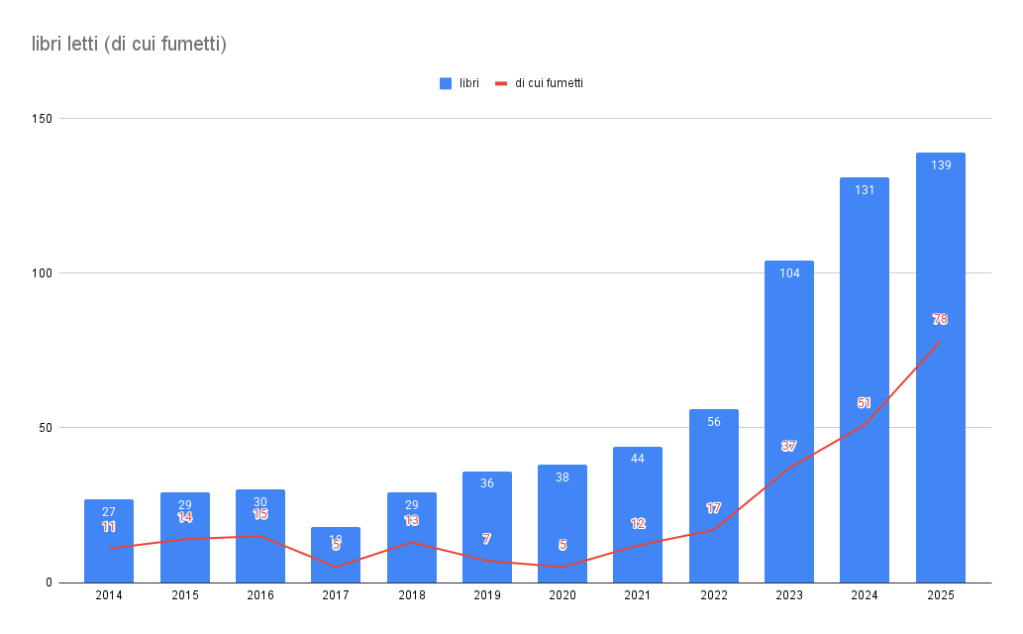Select the red line data label 78
This screenshot has width=1023, height=634.
(940, 320)
